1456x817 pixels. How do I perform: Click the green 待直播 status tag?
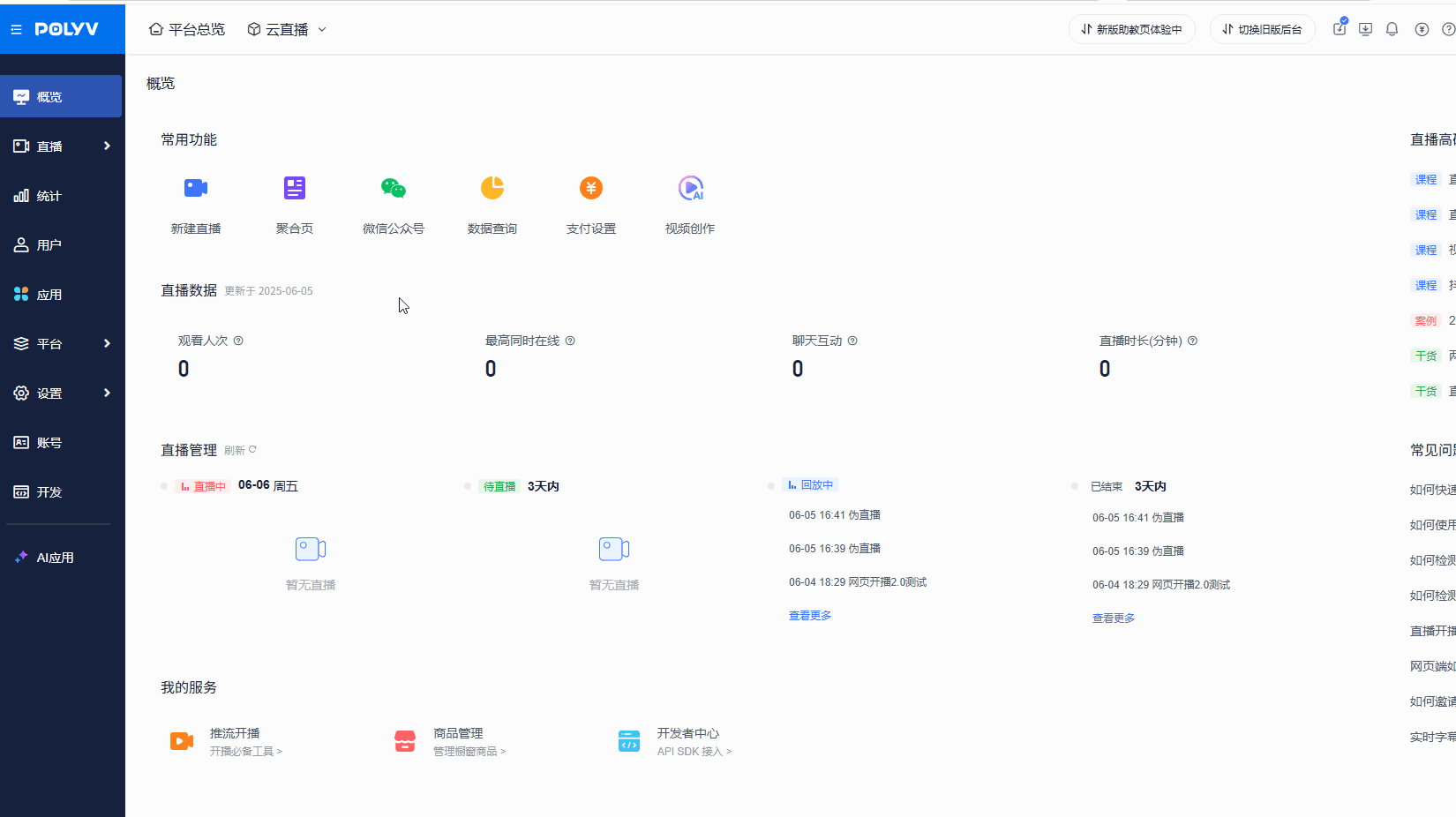click(x=499, y=486)
